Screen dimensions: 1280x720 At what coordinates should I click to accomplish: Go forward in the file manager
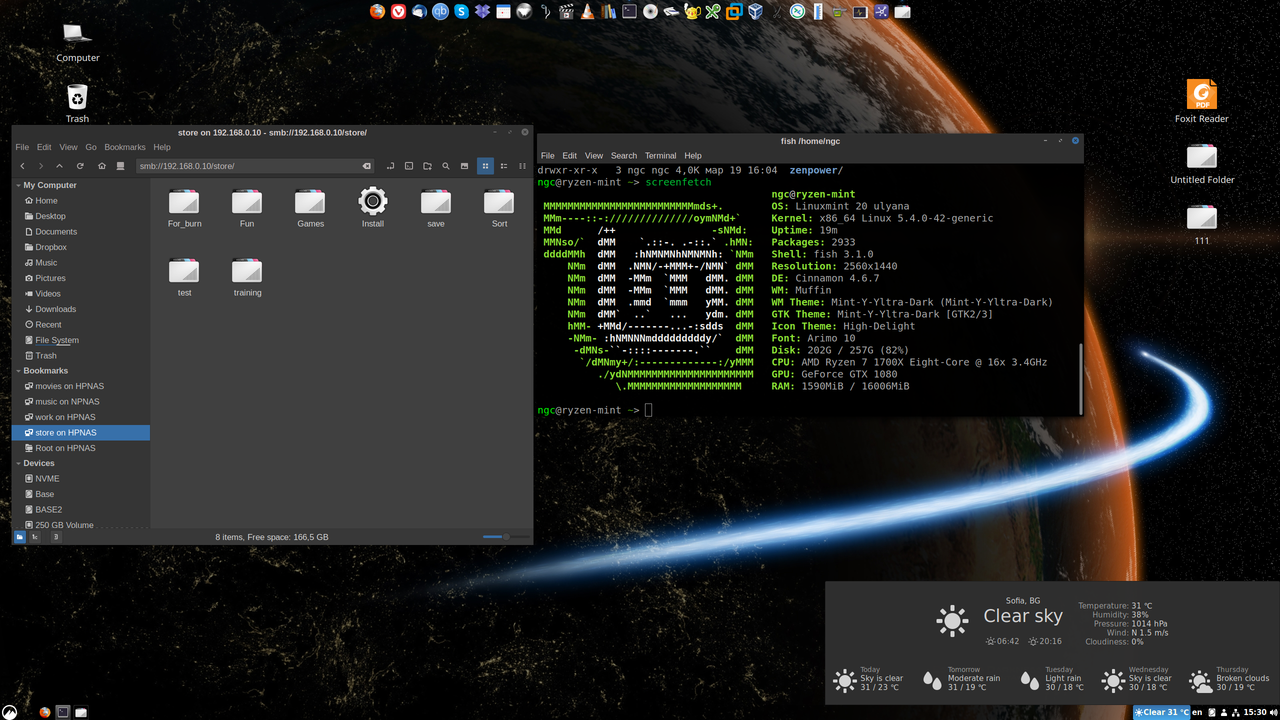[41, 166]
